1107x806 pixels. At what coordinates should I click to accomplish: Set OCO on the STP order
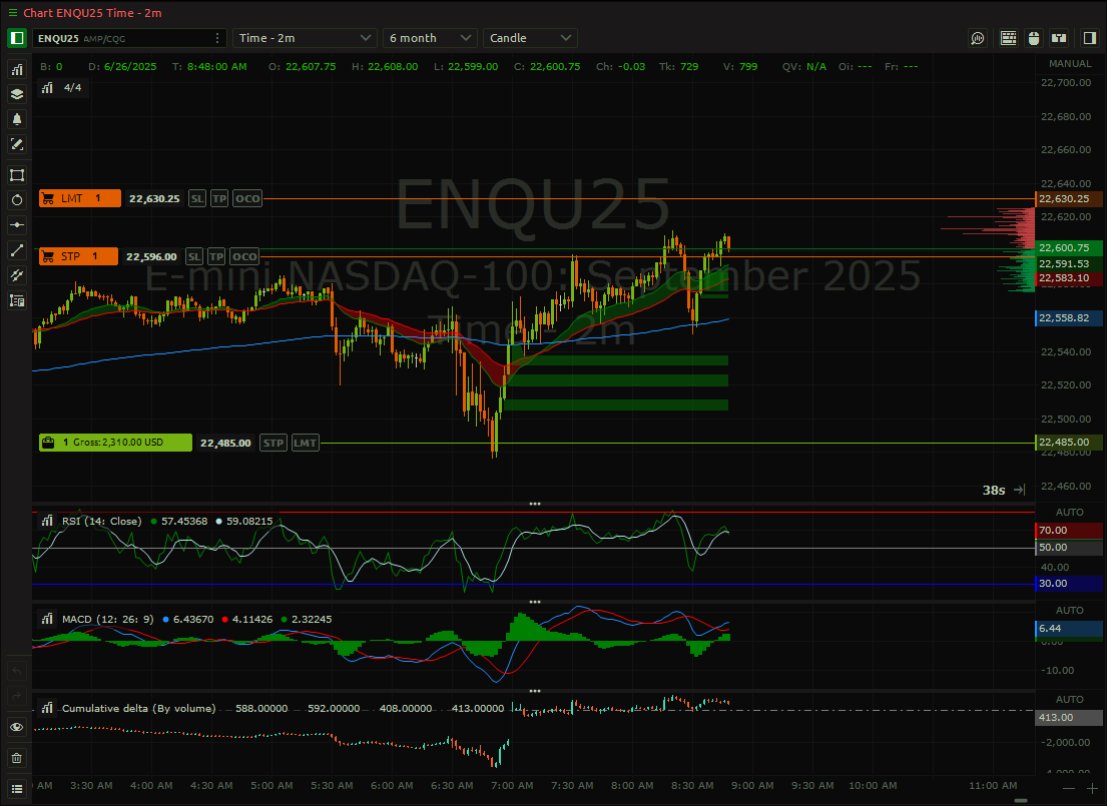click(244, 256)
